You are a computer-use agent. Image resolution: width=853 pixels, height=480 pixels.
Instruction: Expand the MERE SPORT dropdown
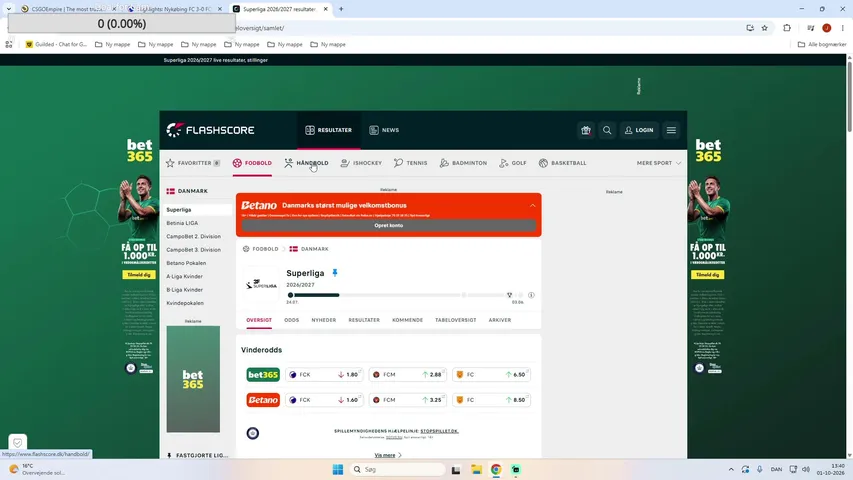click(659, 163)
